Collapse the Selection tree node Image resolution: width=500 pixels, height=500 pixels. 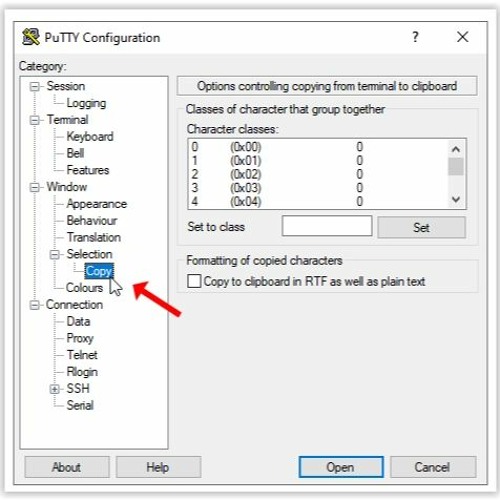[55, 255]
